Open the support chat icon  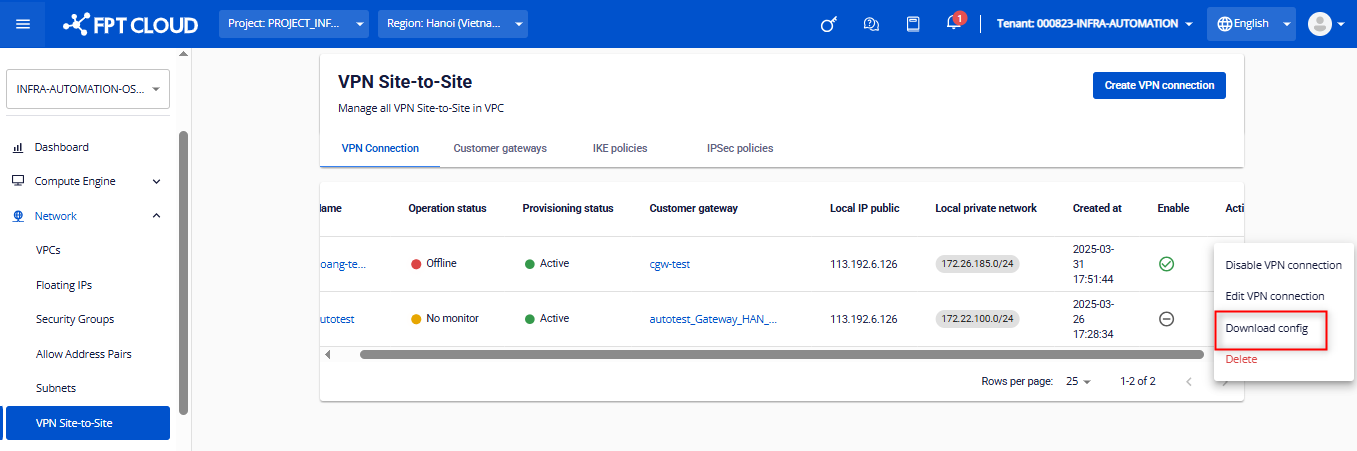871,24
